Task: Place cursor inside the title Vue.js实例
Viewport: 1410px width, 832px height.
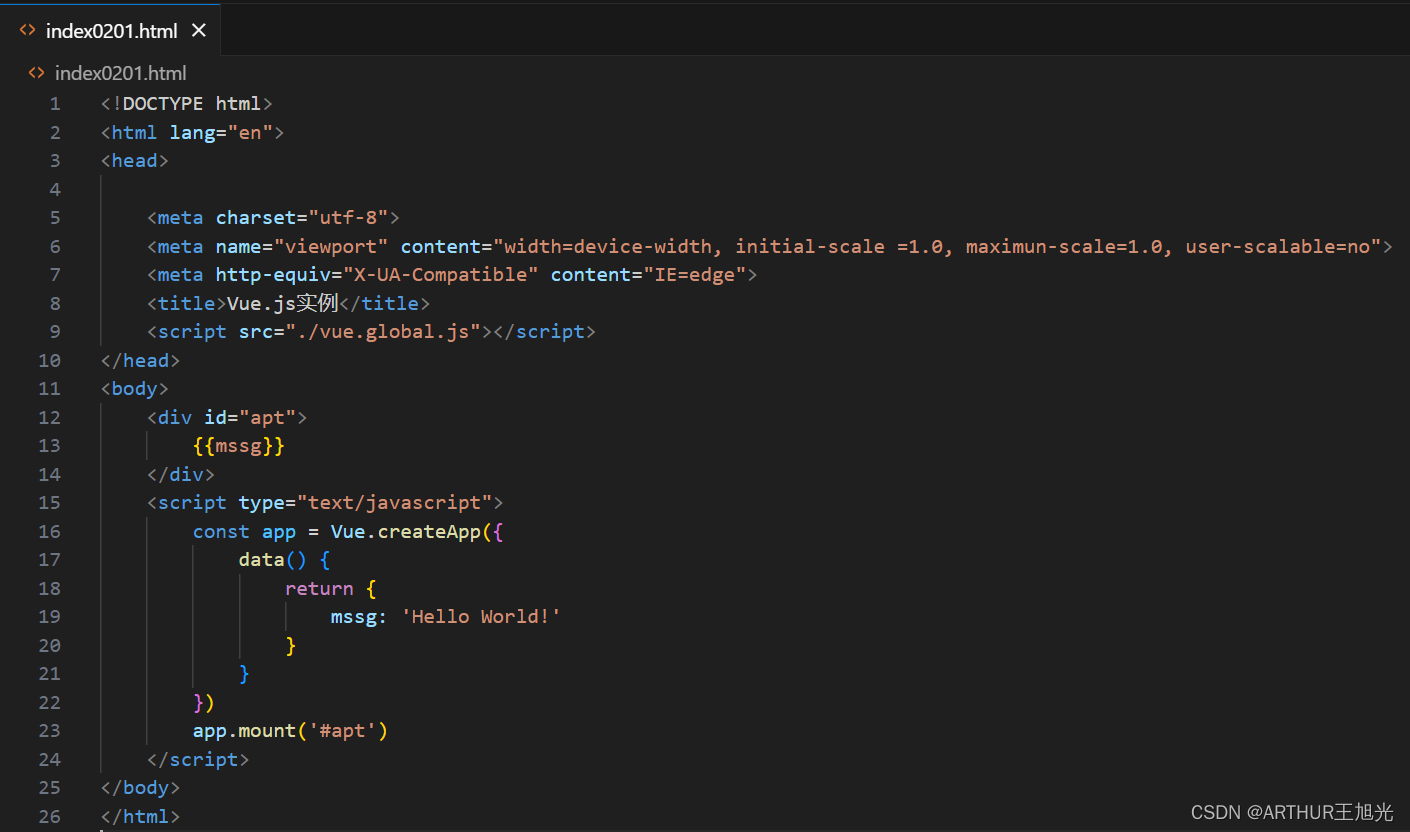Action: [282, 302]
